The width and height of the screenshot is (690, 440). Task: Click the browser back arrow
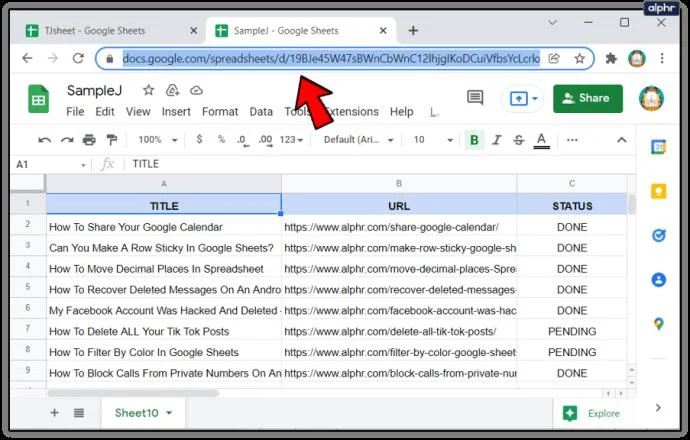(27, 58)
